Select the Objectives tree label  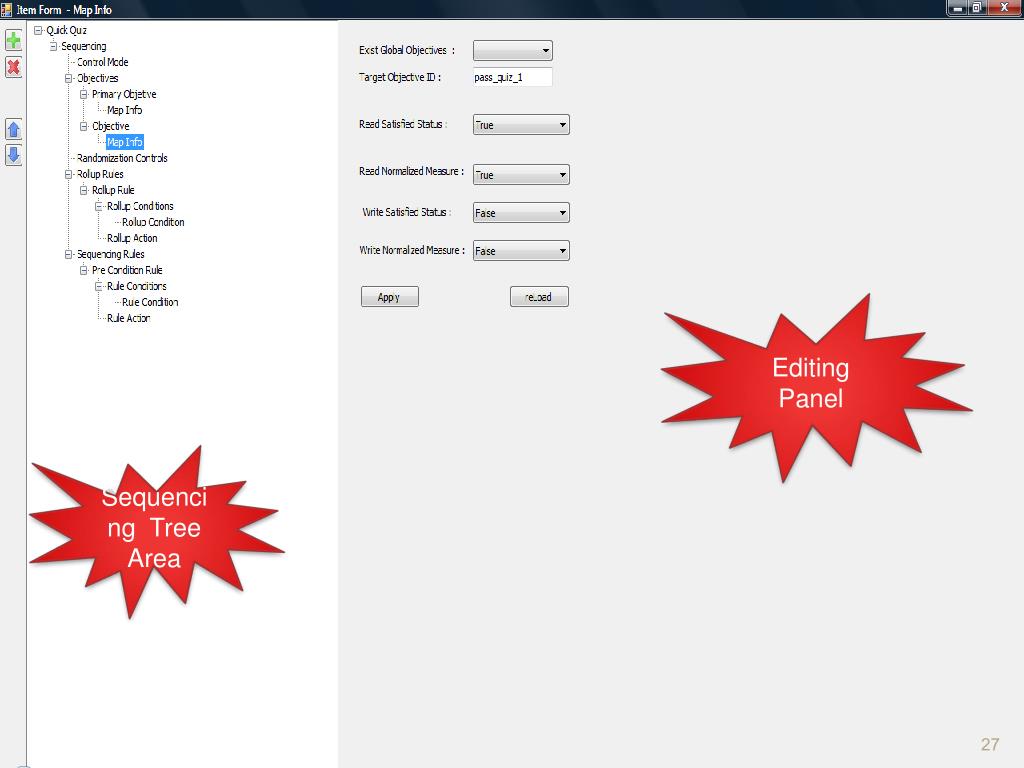click(x=97, y=78)
